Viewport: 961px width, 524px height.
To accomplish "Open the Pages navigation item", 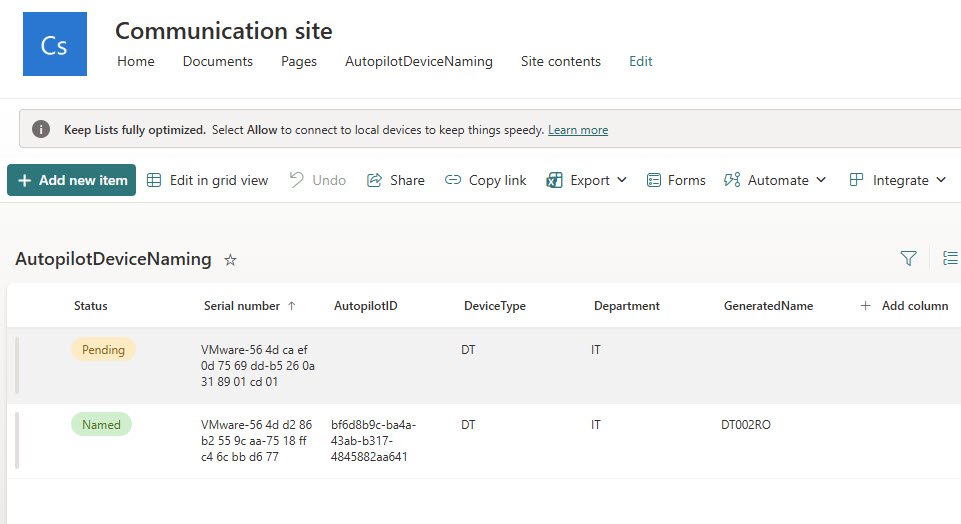I will coord(299,61).
